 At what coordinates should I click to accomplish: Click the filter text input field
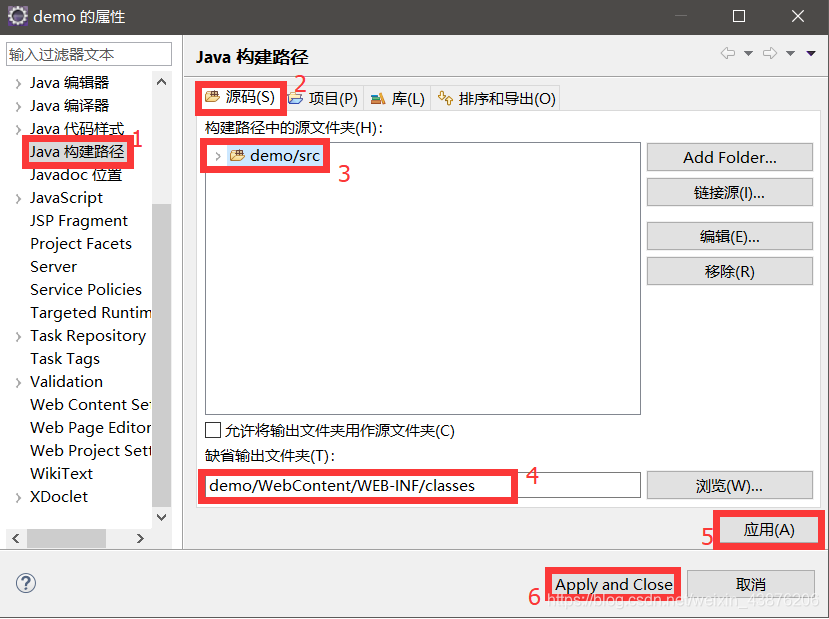pyautogui.click(x=89, y=54)
